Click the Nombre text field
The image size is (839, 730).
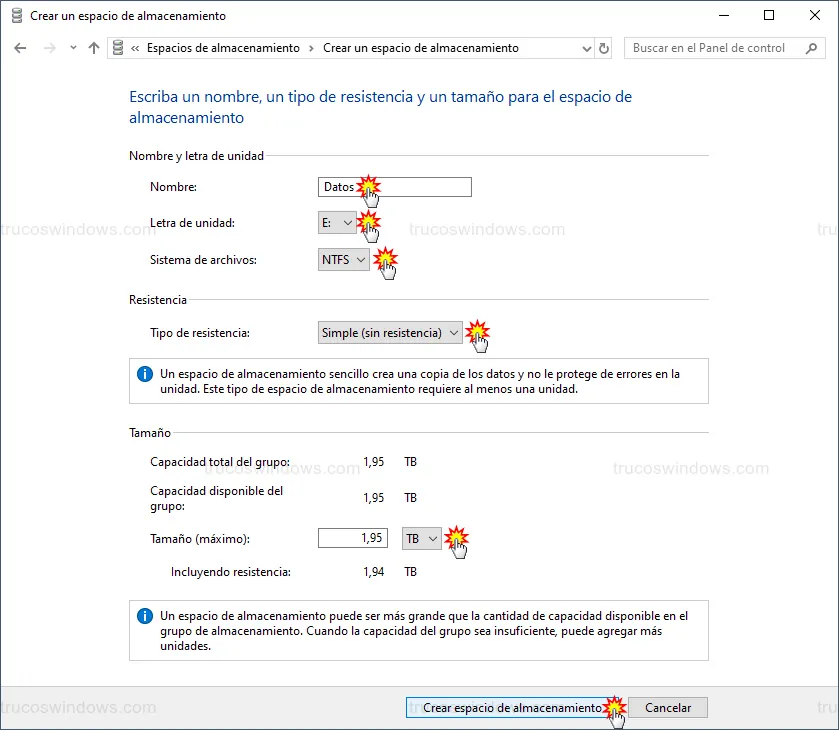(394, 187)
